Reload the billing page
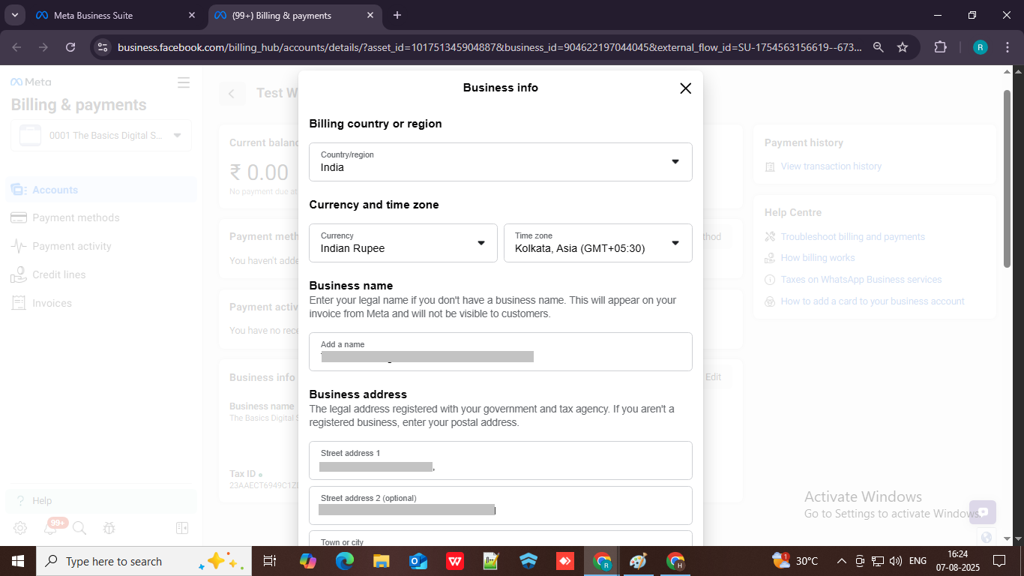This screenshot has width=1024, height=576. tap(71, 47)
